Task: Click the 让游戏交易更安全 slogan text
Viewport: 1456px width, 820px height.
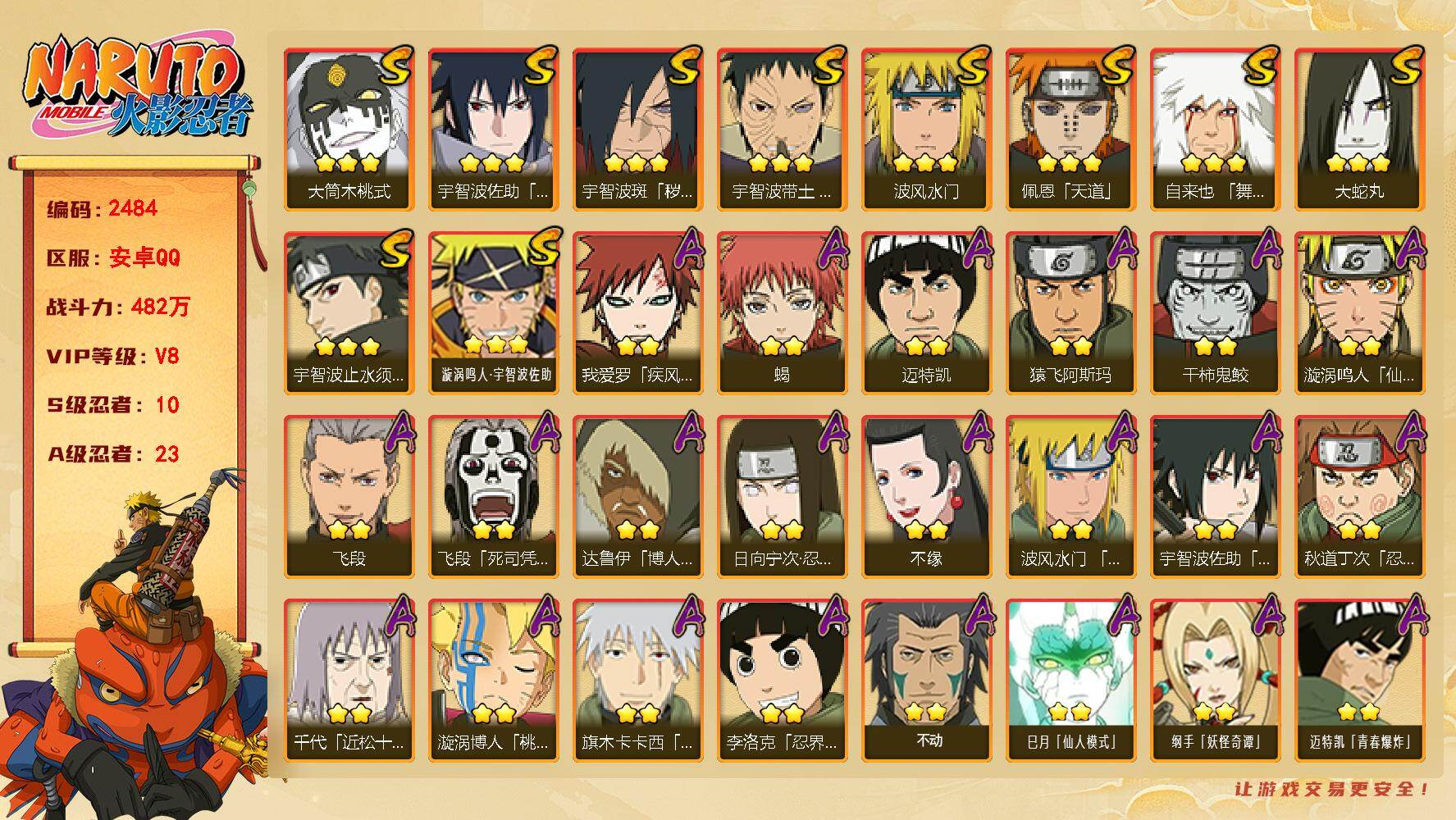Action: click(1333, 789)
